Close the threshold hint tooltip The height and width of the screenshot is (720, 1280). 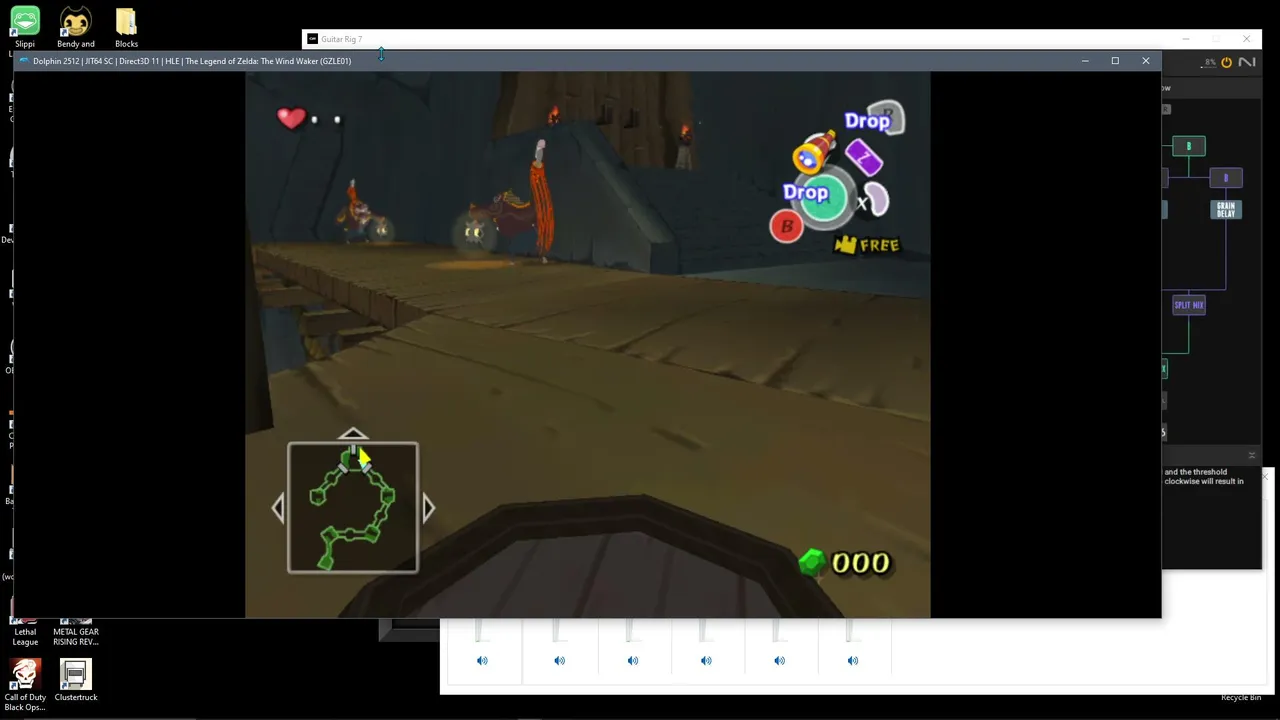click(x=1267, y=475)
